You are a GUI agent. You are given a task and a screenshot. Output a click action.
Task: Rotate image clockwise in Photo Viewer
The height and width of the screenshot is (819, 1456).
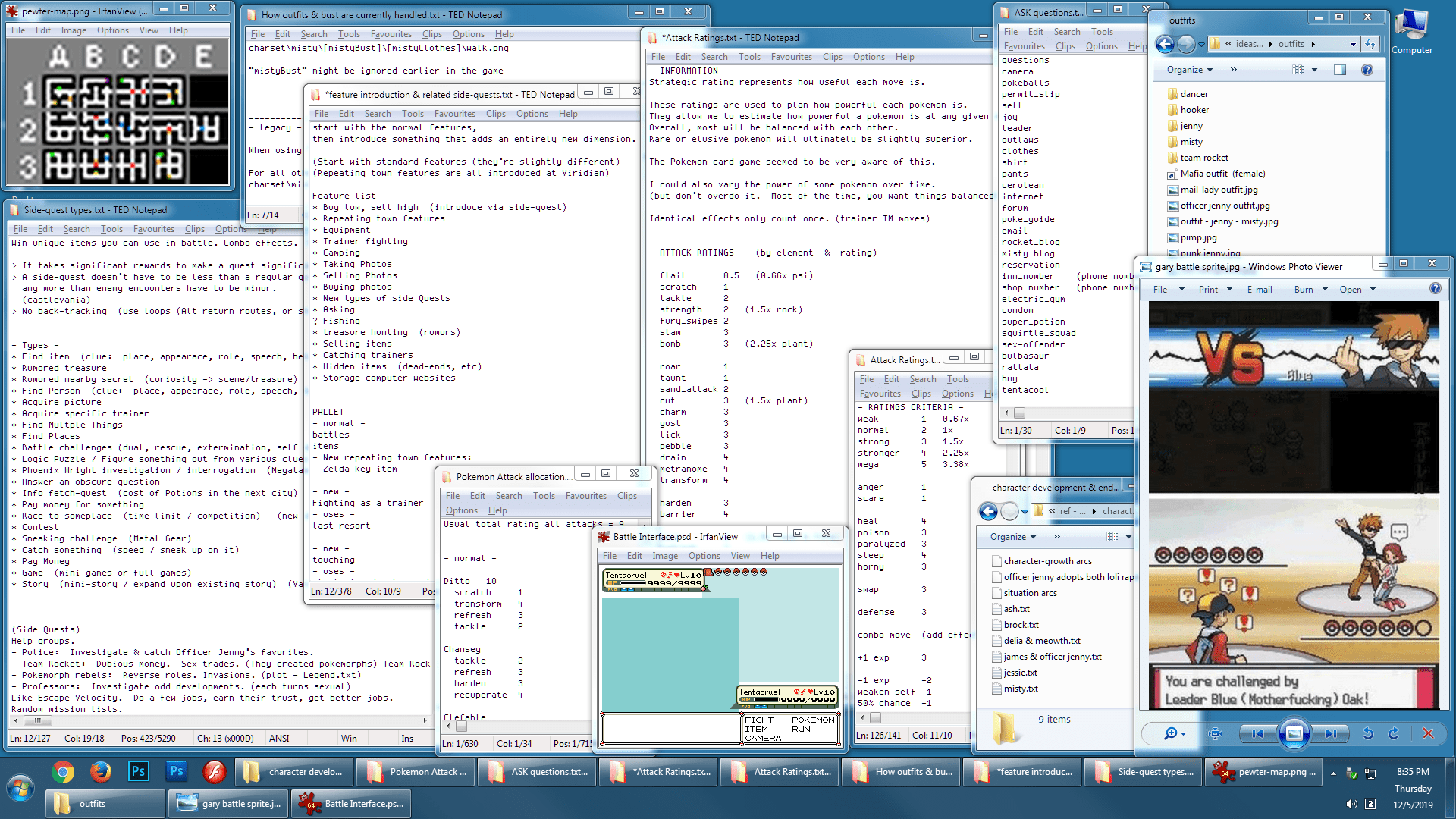(1394, 733)
